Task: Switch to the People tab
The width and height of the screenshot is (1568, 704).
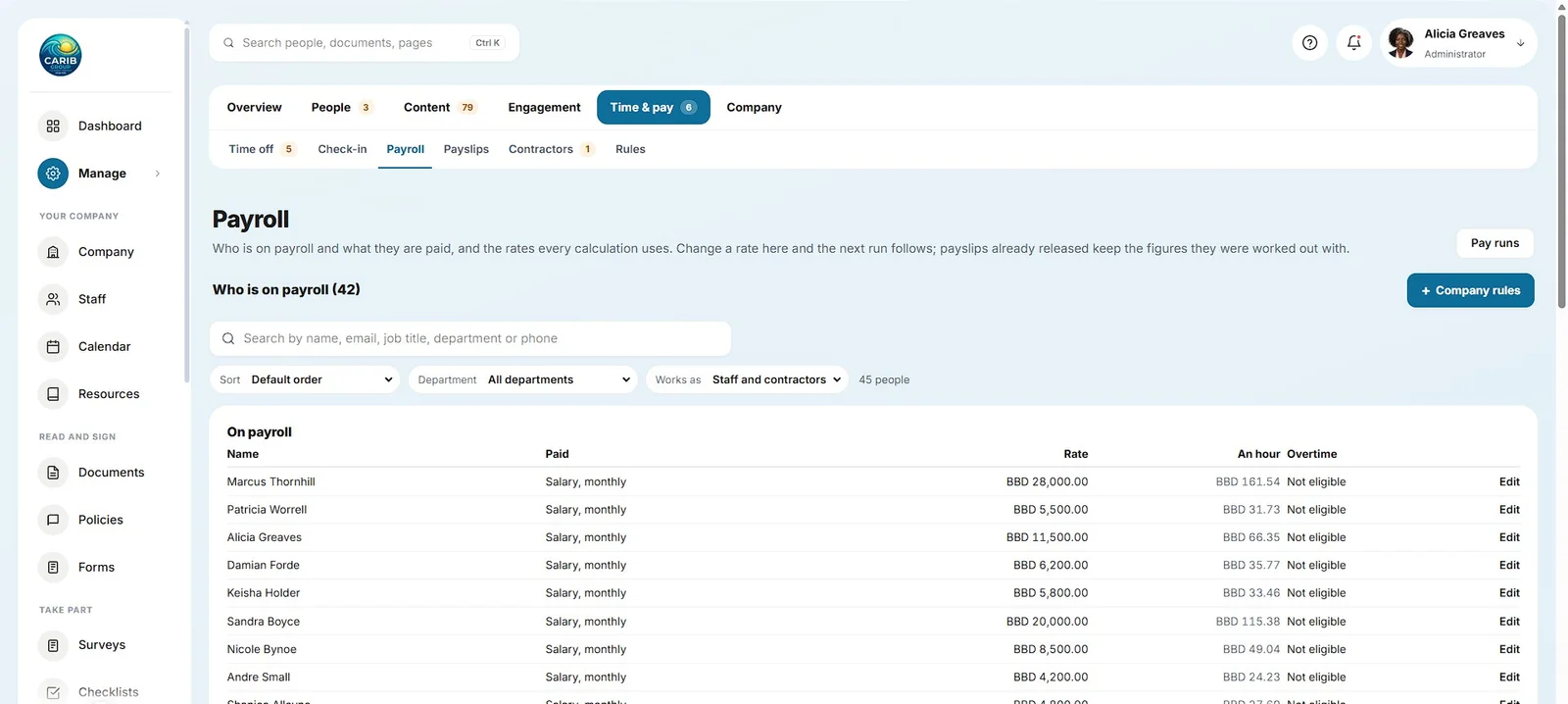Action: [342, 108]
